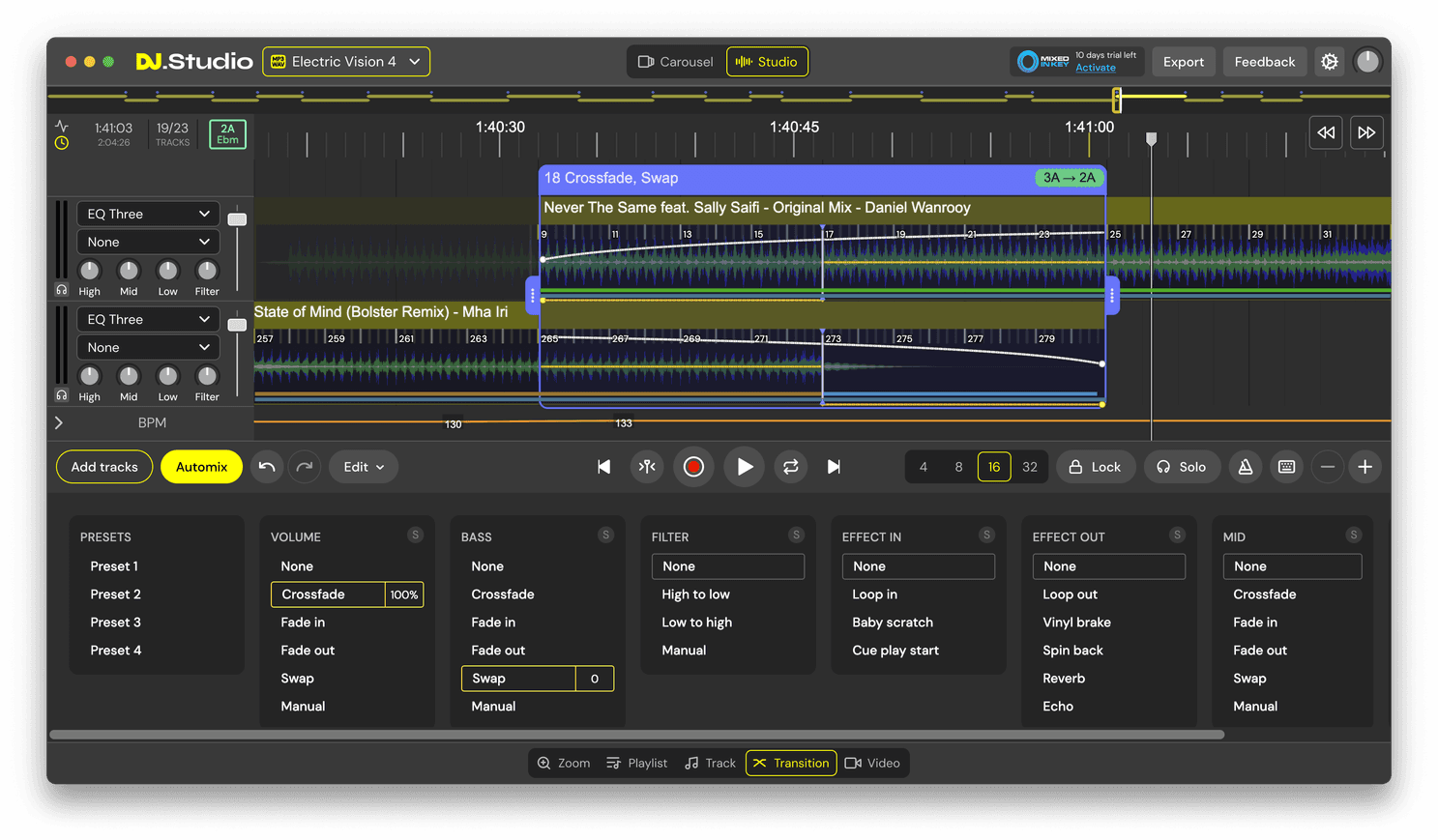Jump backward with the rewind double-arrow button
The width and height of the screenshot is (1438, 840).
tap(1326, 132)
